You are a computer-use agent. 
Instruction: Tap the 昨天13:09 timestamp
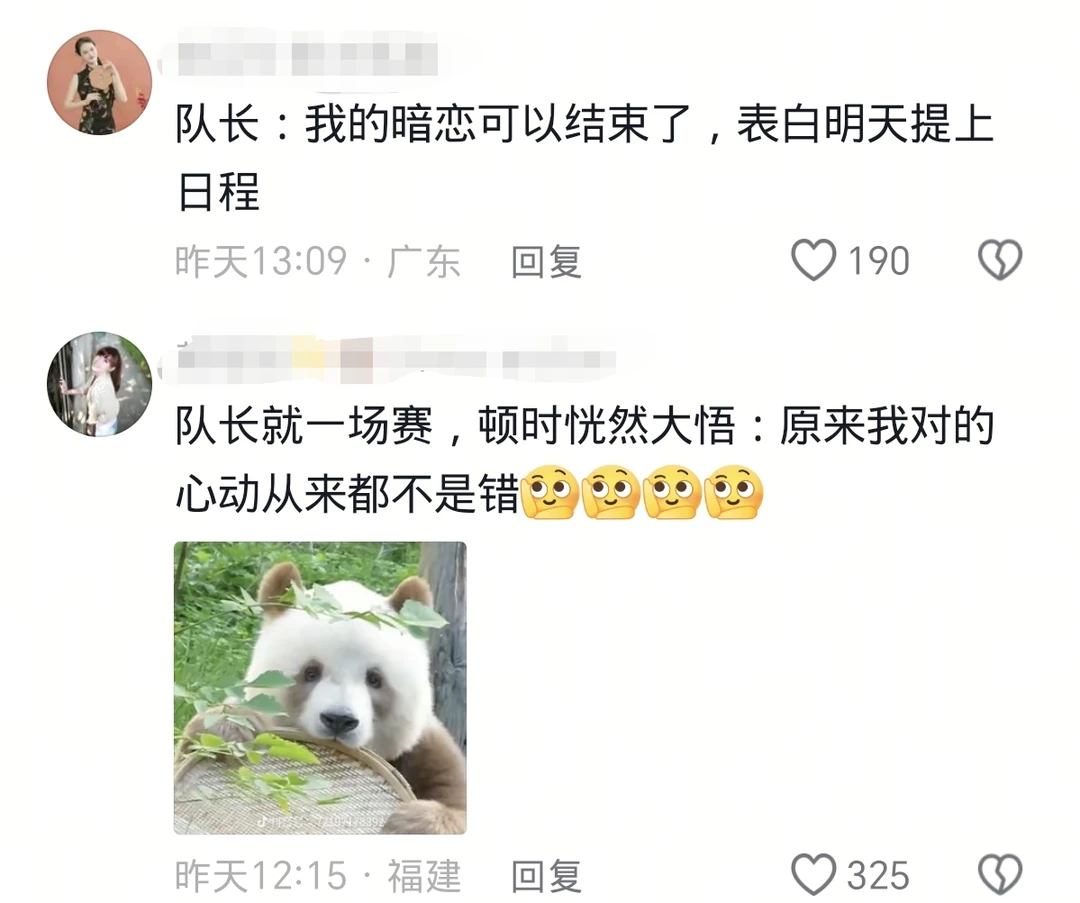[x=260, y=262]
